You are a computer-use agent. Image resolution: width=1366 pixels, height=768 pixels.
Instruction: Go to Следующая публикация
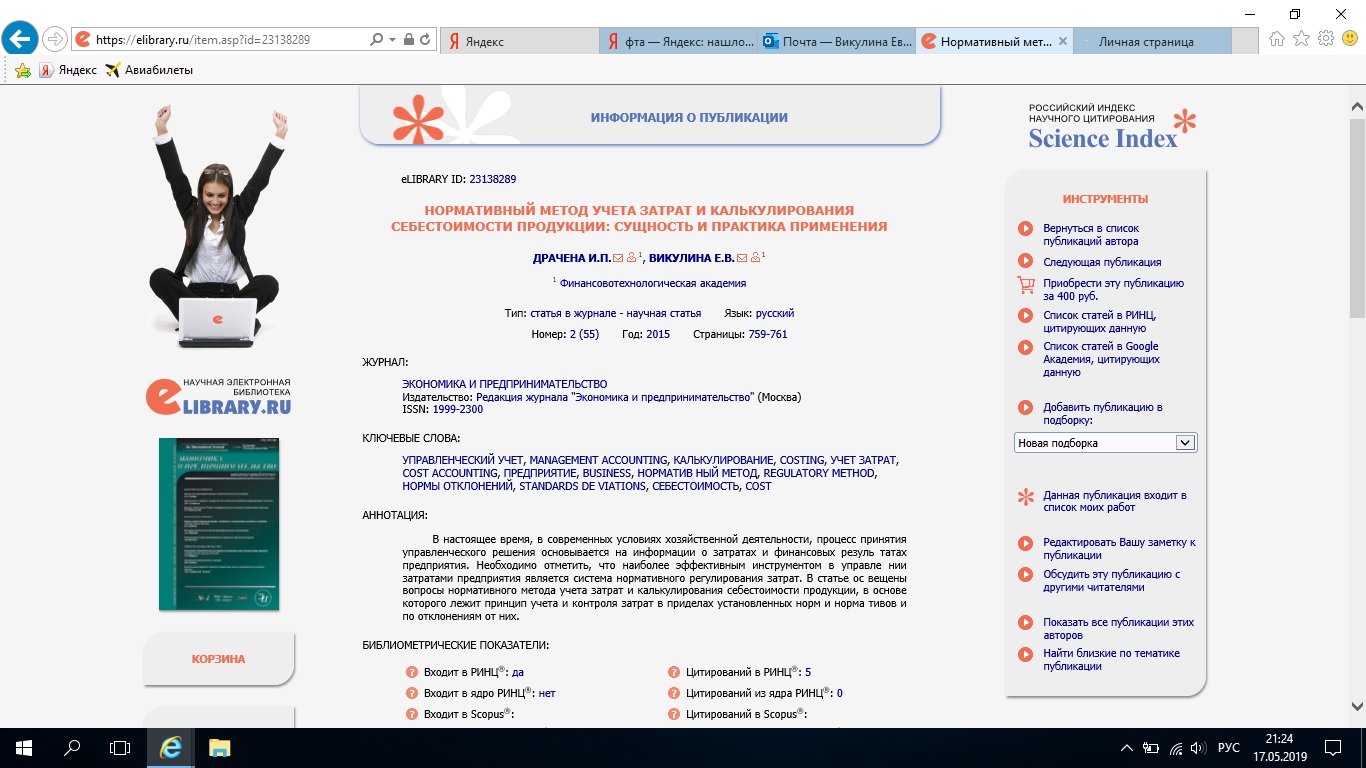tap(1102, 262)
